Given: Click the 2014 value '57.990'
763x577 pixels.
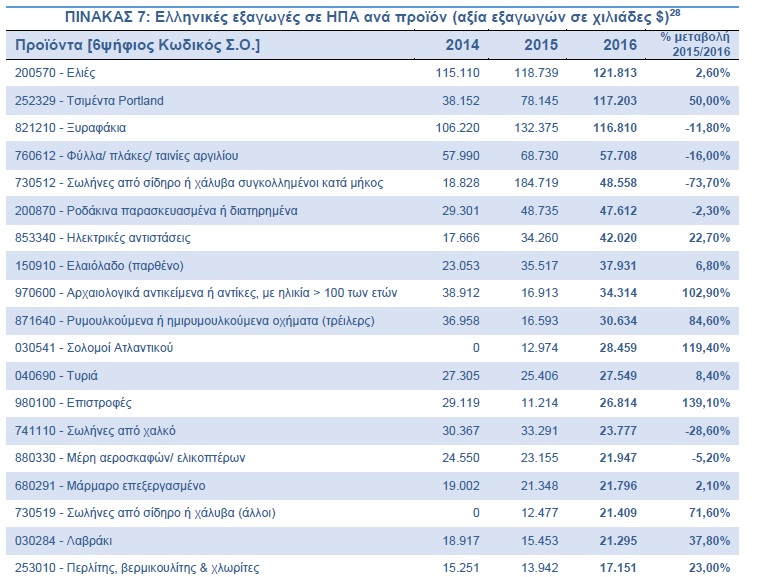Looking at the screenshot, I should point(461,156).
